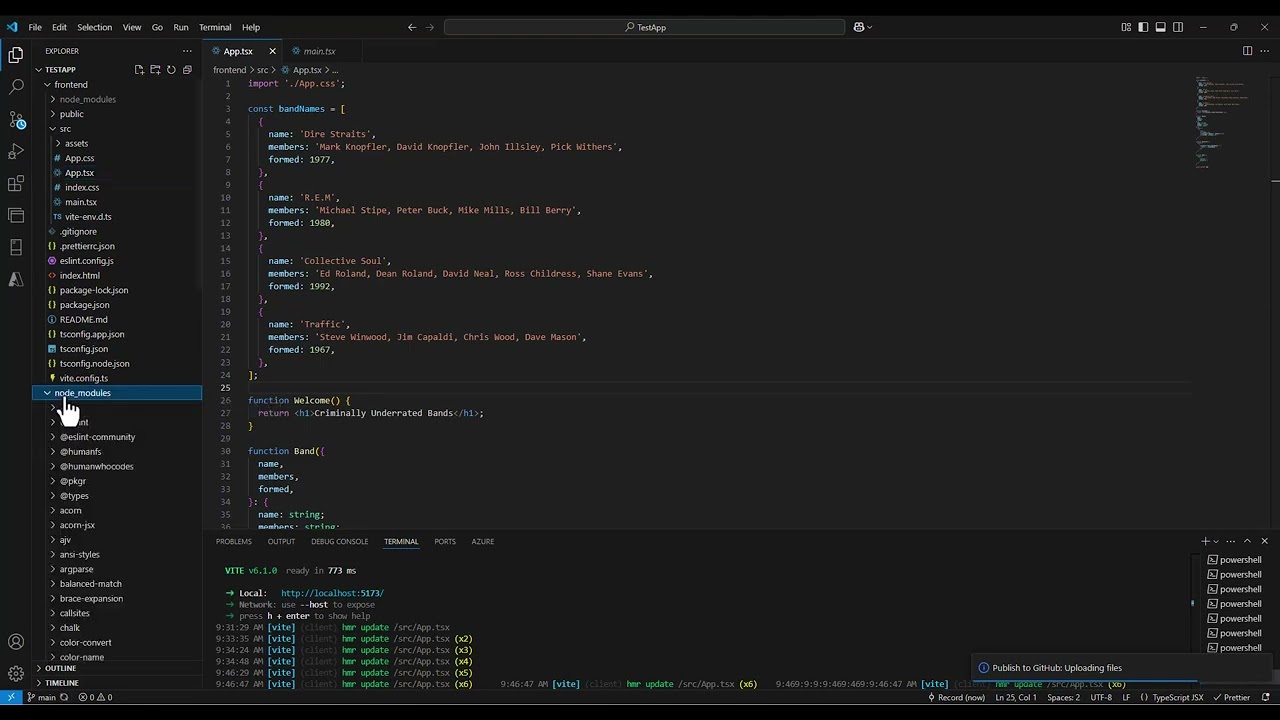Expand the TIMELINE section
Screen dimensions: 1280x720
coord(61,683)
